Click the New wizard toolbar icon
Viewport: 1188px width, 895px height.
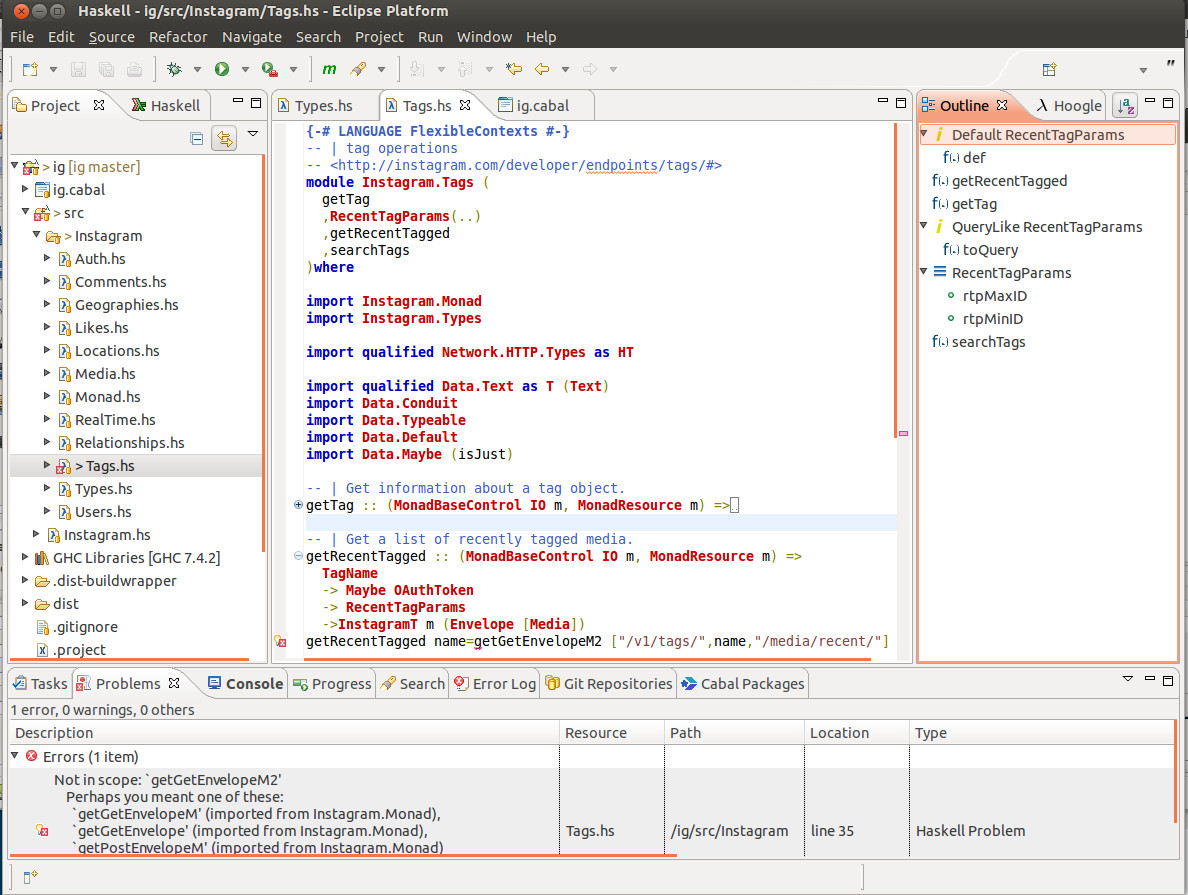click(x=30, y=70)
